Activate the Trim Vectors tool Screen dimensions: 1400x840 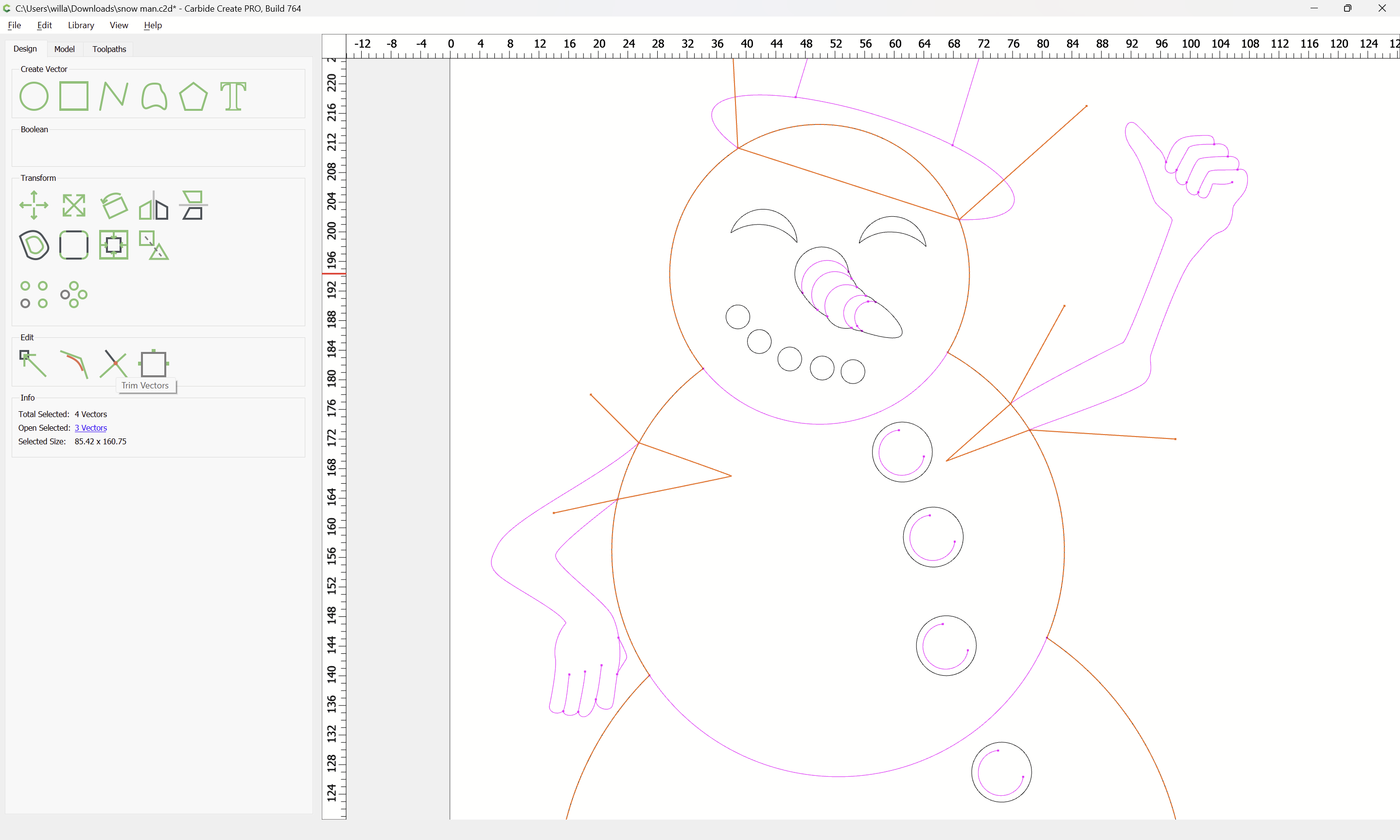(114, 364)
